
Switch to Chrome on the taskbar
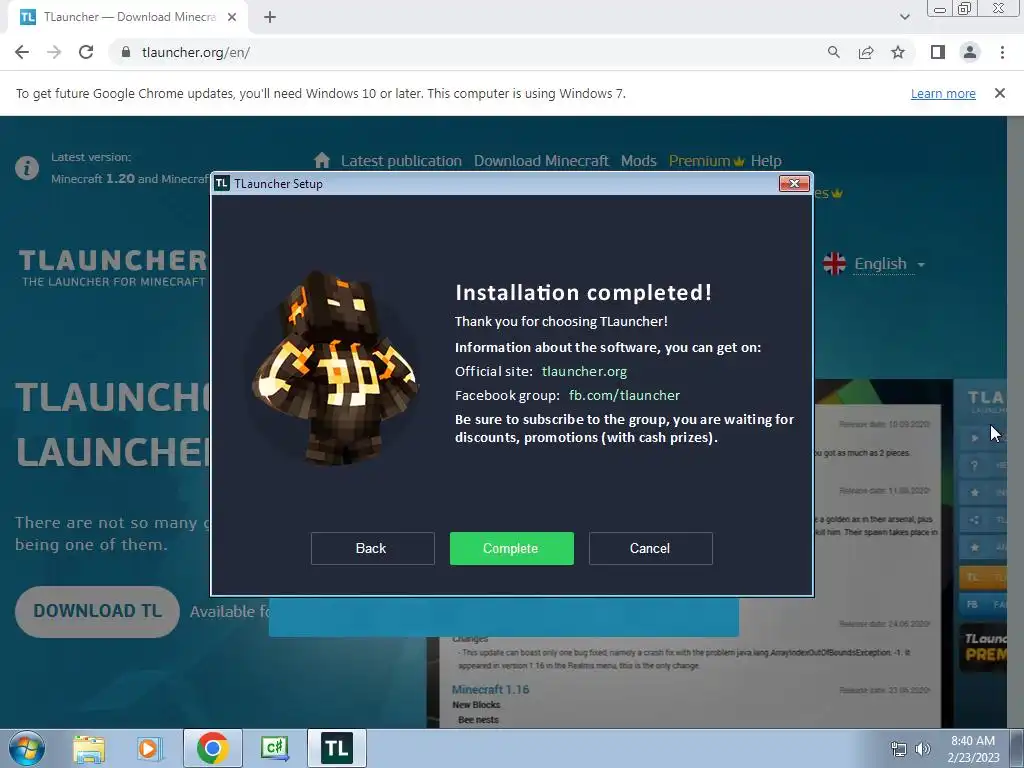click(212, 748)
